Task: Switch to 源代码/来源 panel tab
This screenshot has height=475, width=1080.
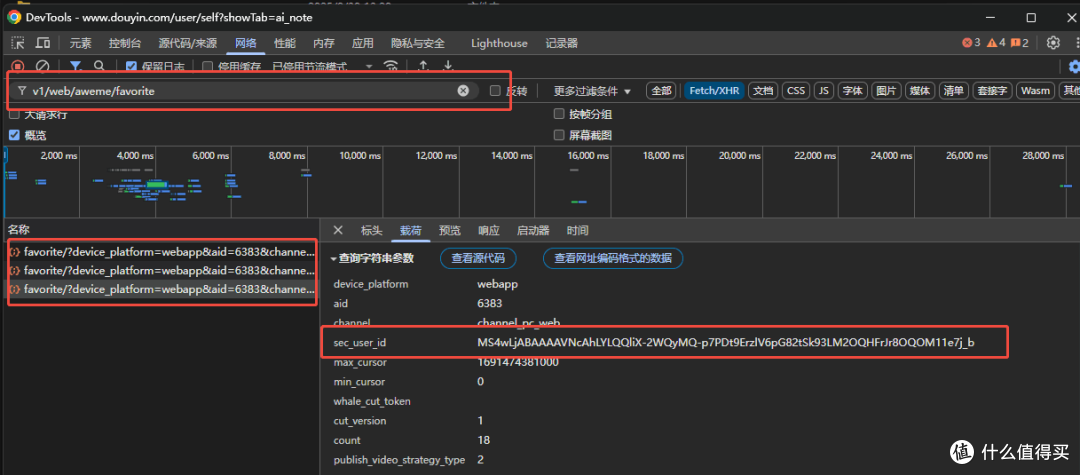Action: (187, 43)
